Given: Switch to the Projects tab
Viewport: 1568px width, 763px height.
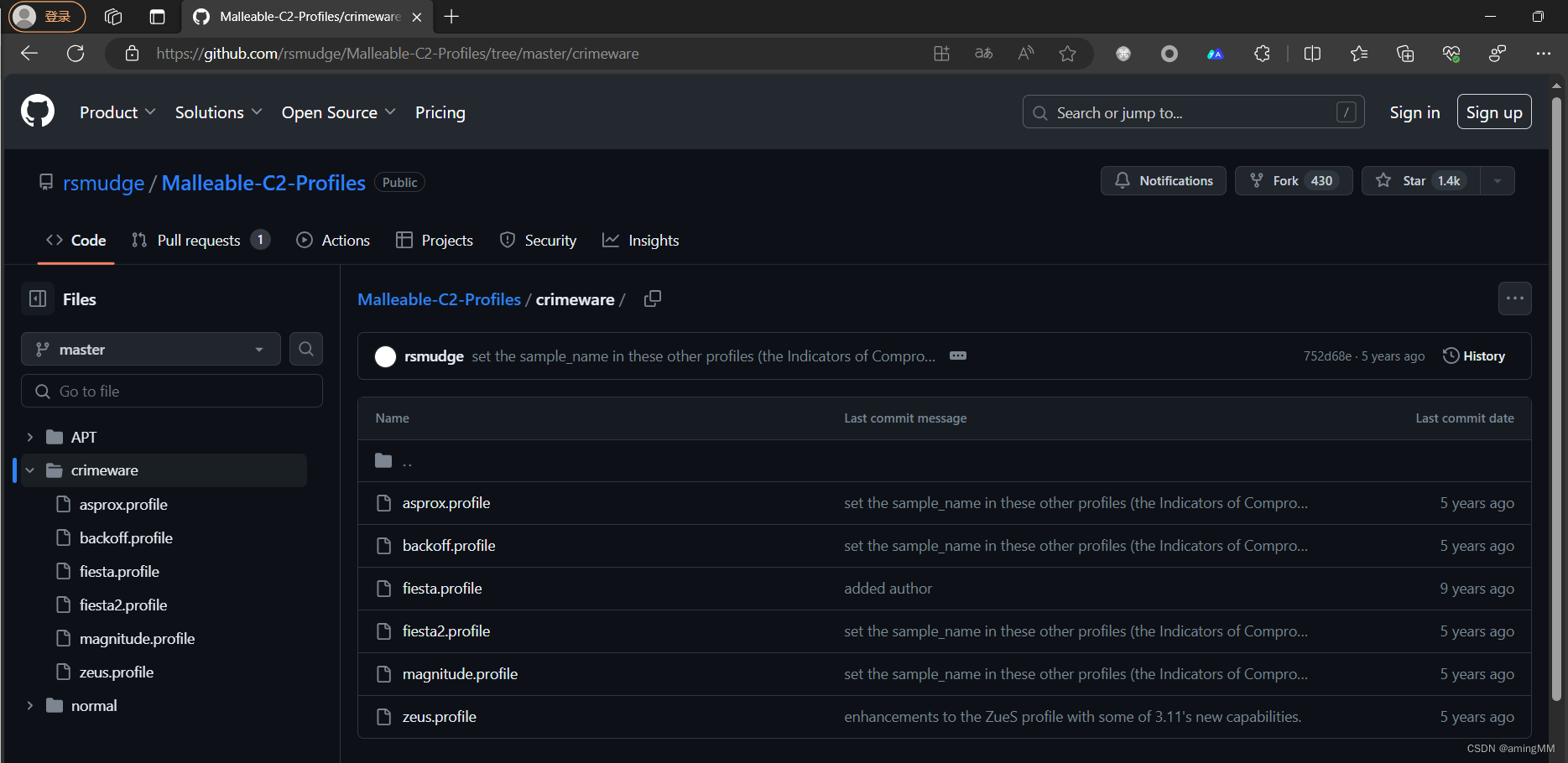Looking at the screenshot, I should (435, 241).
